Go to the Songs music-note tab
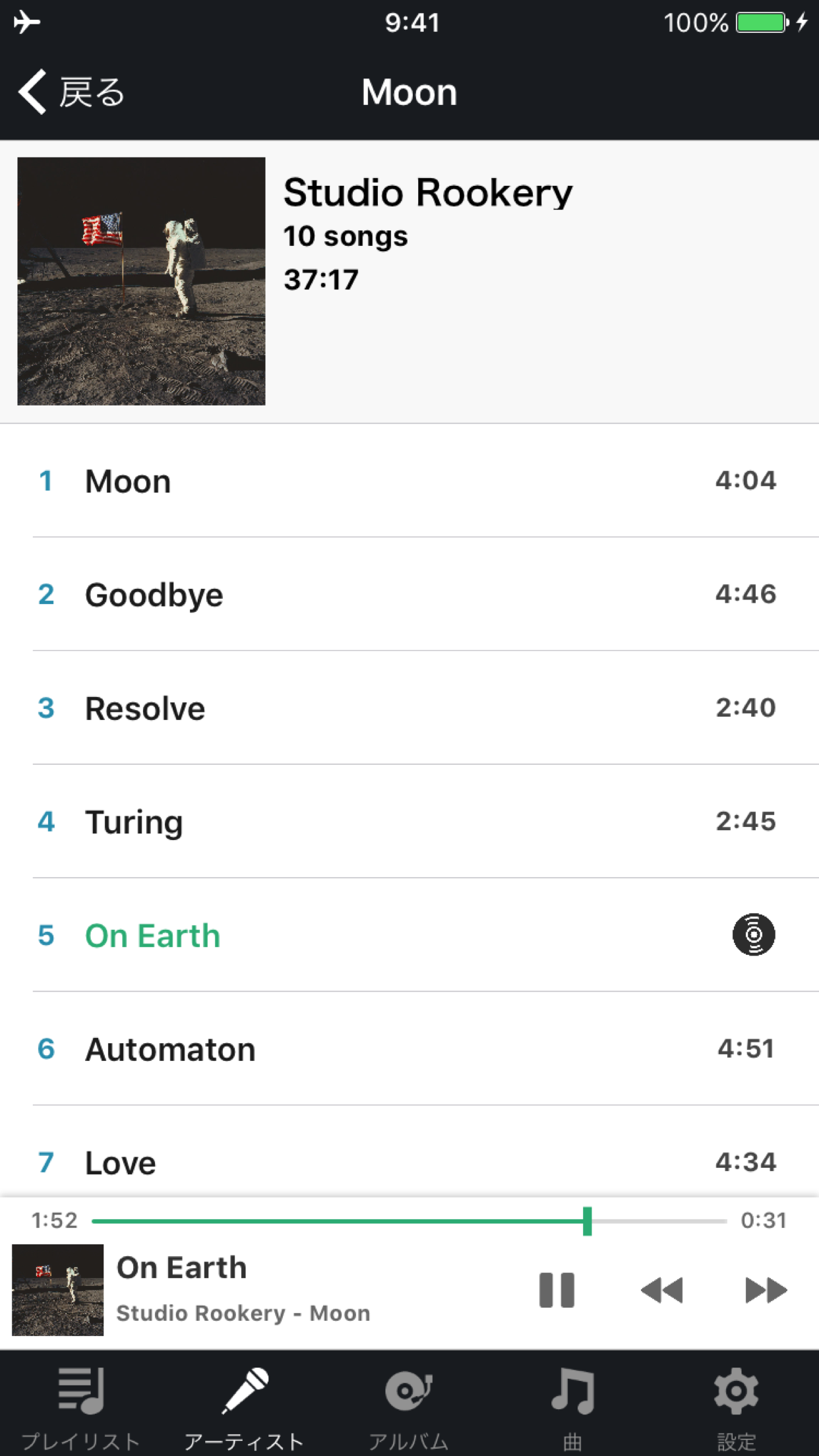This screenshot has width=819, height=1456. (x=572, y=1393)
